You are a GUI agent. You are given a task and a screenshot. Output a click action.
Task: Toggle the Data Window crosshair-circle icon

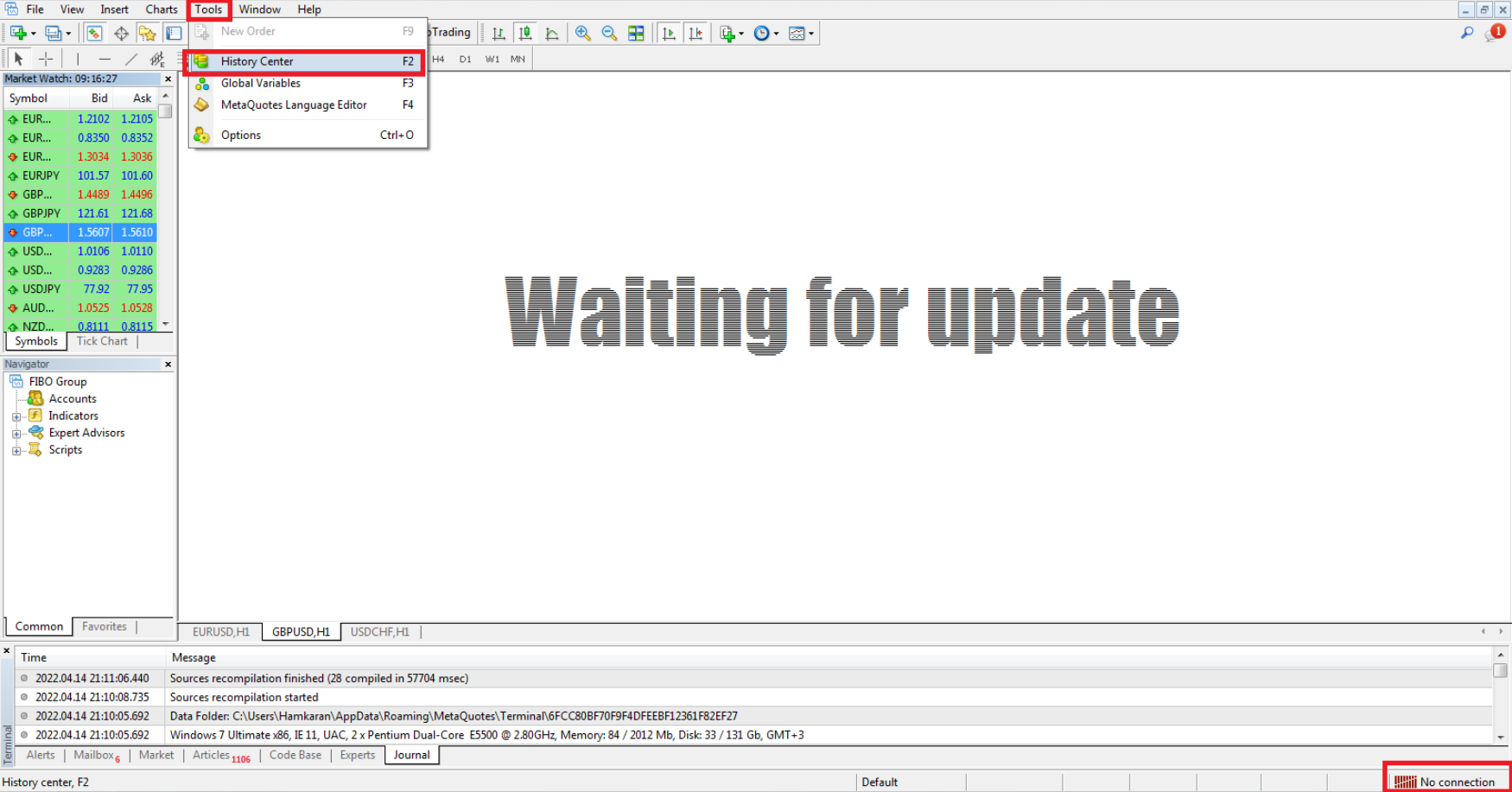[121, 33]
